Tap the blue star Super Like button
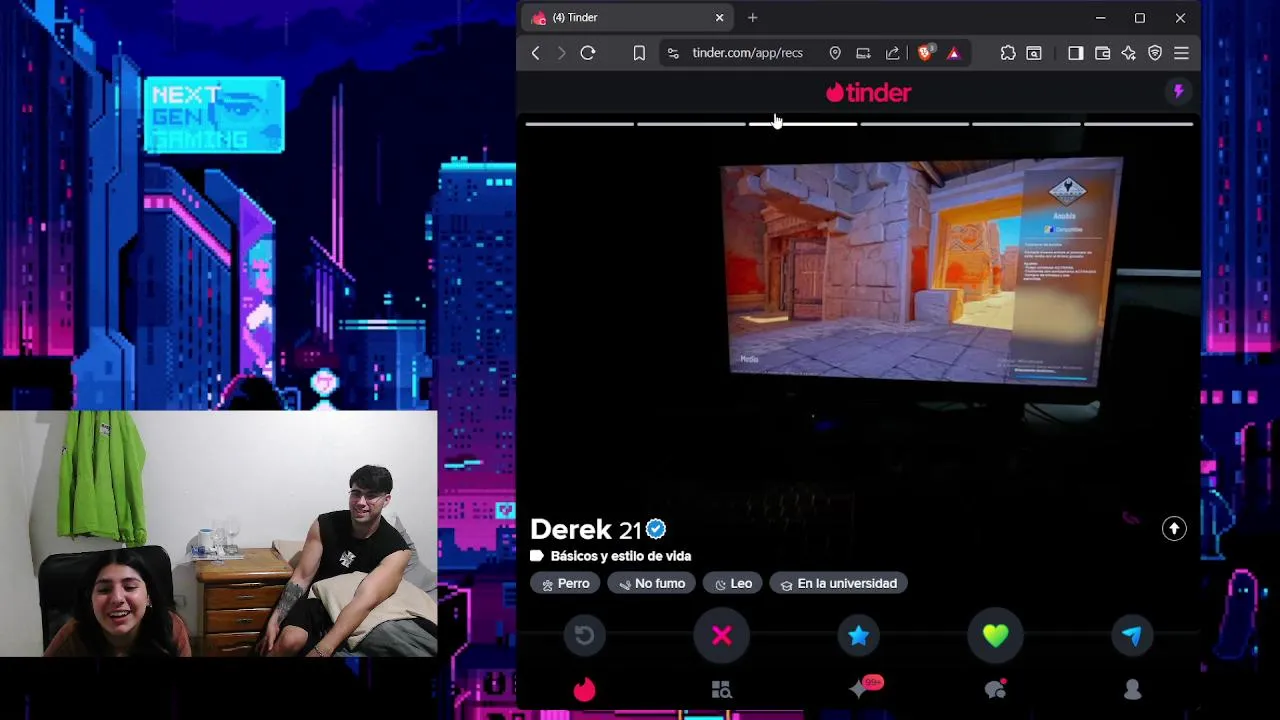Viewport: 1280px width, 720px height. coord(858,635)
